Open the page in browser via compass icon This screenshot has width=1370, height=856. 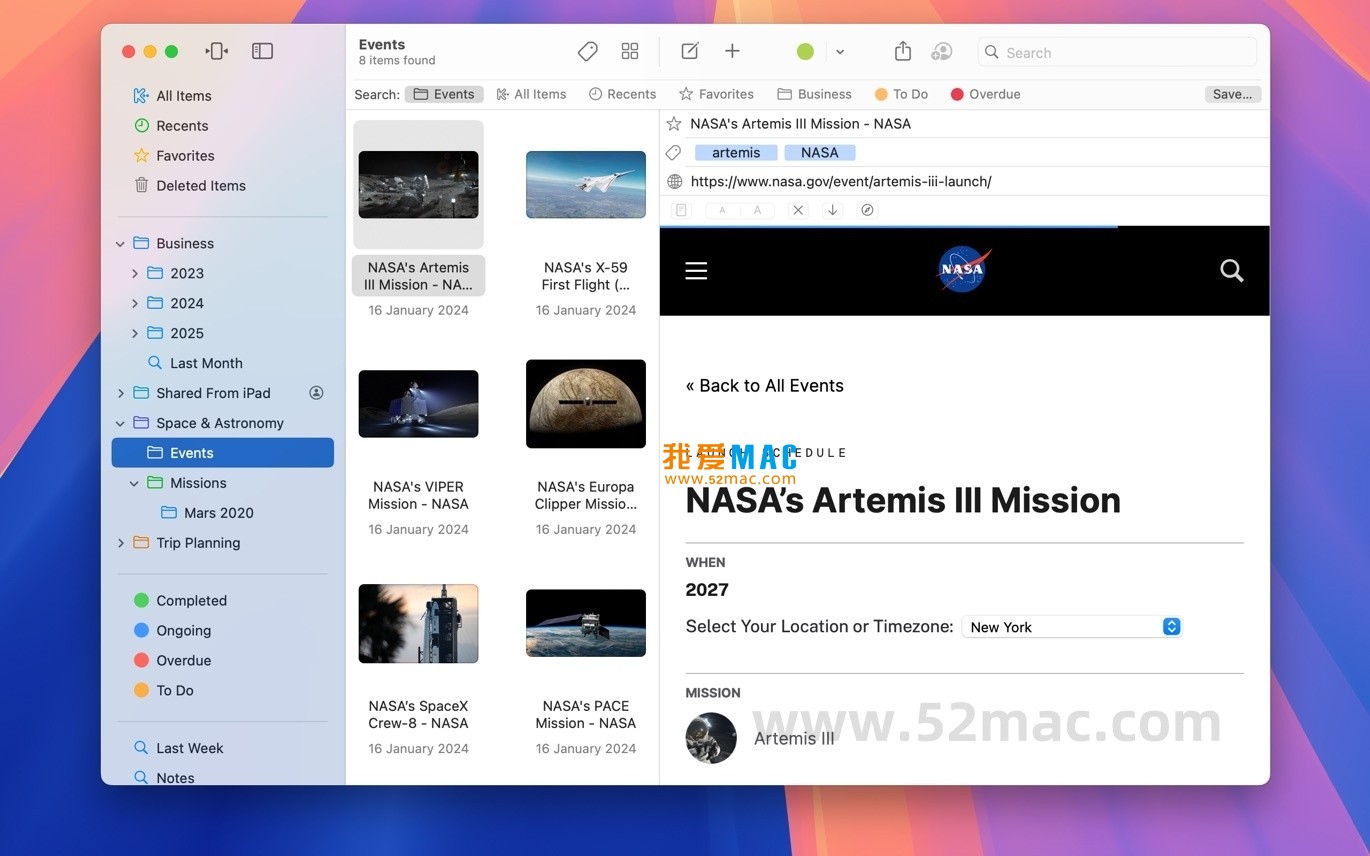coord(866,210)
